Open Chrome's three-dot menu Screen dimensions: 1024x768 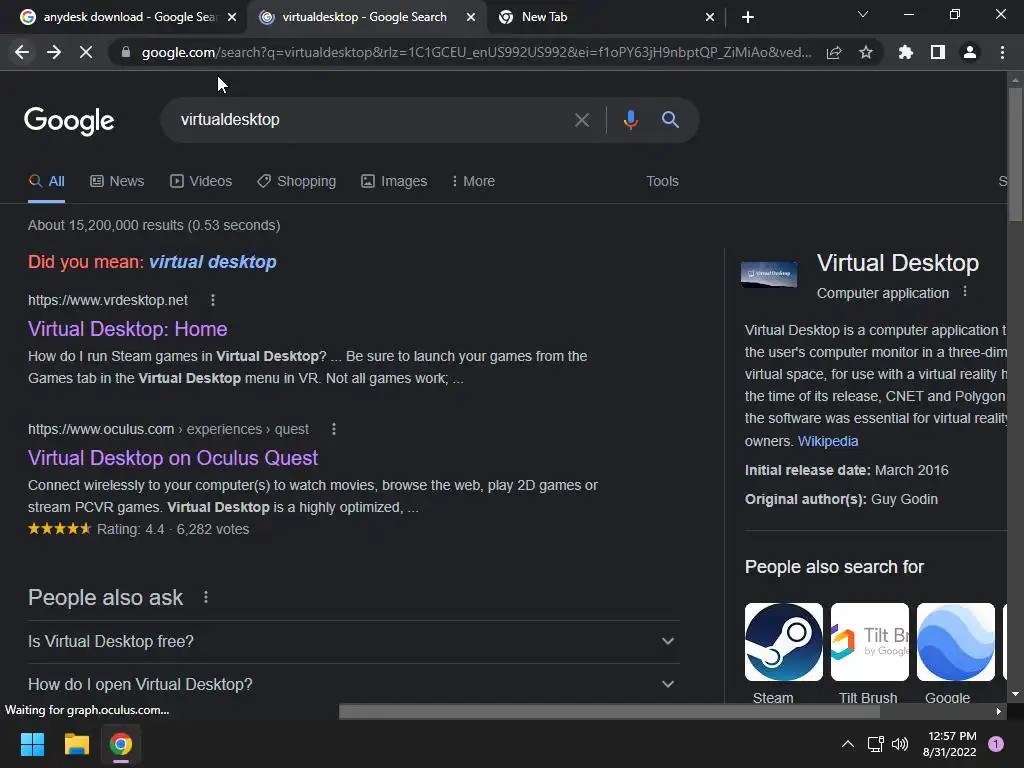[1002, 52]
